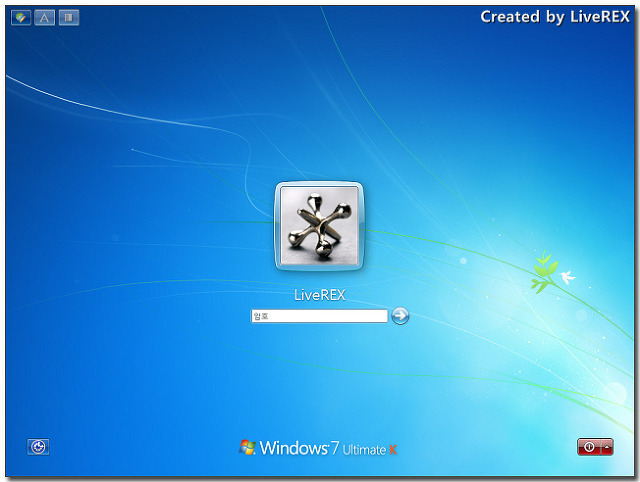Expand the shutdown options arrow
640x482 pixels.
tap(607, 447)
